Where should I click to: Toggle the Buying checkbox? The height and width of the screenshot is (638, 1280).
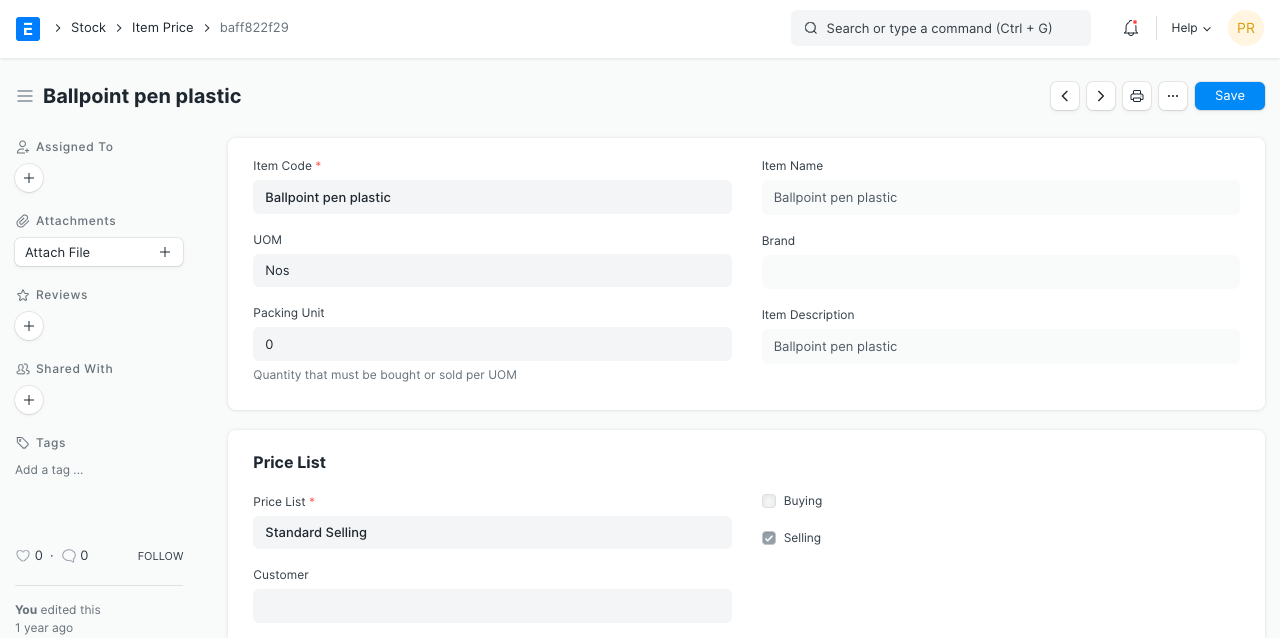tap(769, 501)
